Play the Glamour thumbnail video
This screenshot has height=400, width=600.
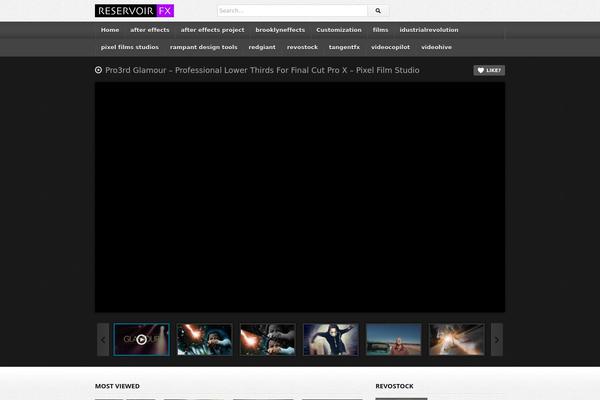tap(142, 340)
